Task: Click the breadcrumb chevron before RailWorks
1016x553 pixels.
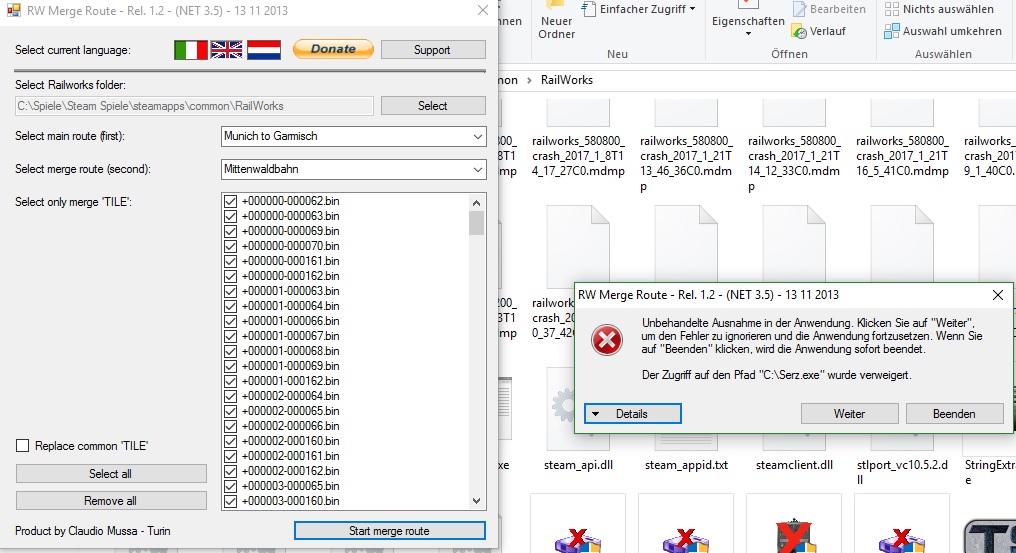Action: (529, 80)
